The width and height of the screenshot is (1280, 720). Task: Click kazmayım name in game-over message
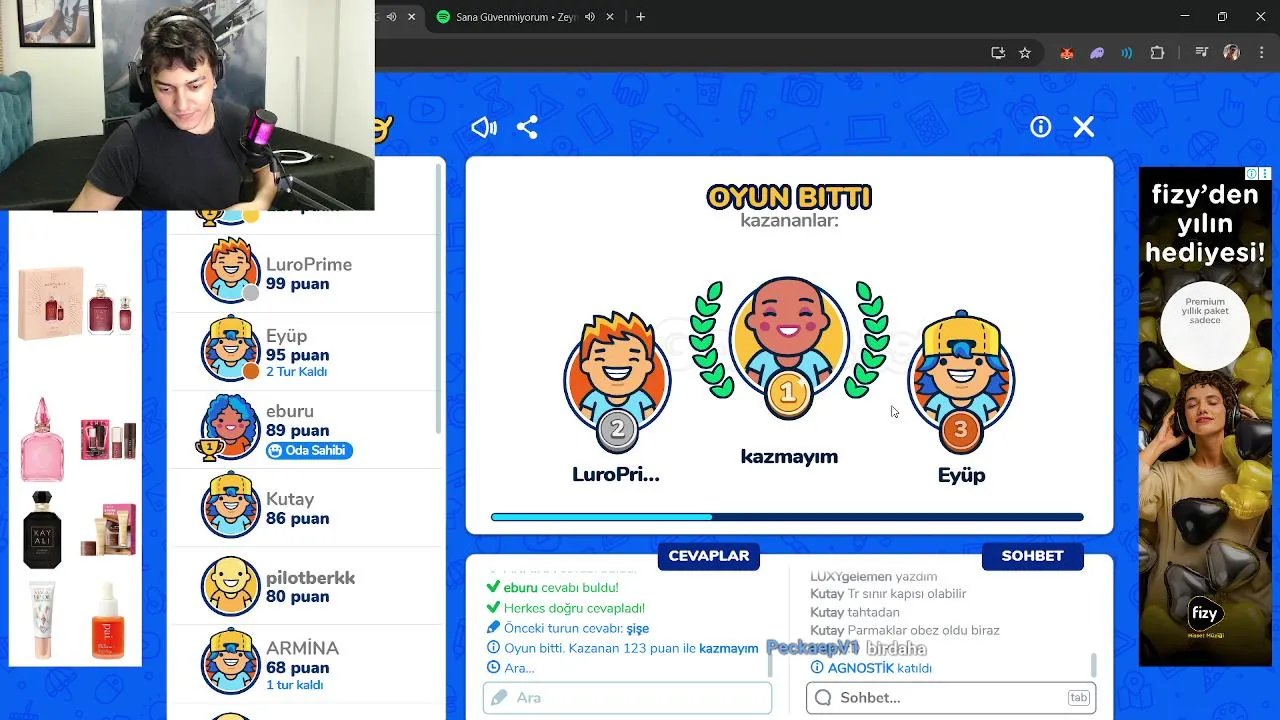(x=728, y=648)
